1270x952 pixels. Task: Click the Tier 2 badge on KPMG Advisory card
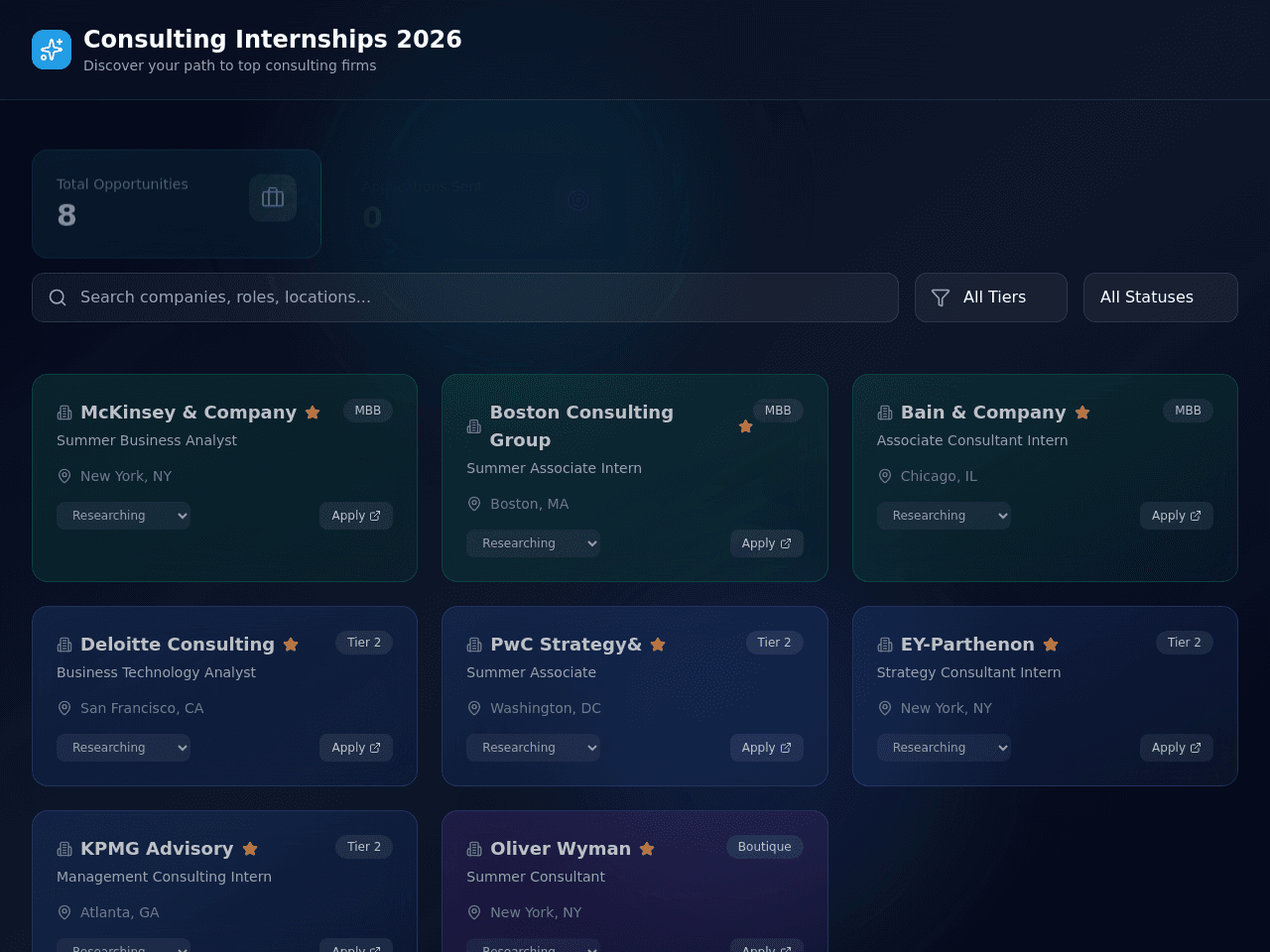click(364, 847)
